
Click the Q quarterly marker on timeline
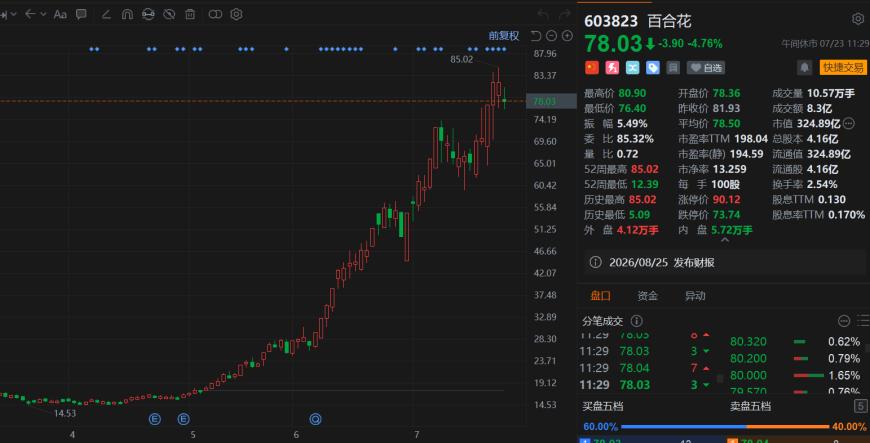tap(316, 419)
